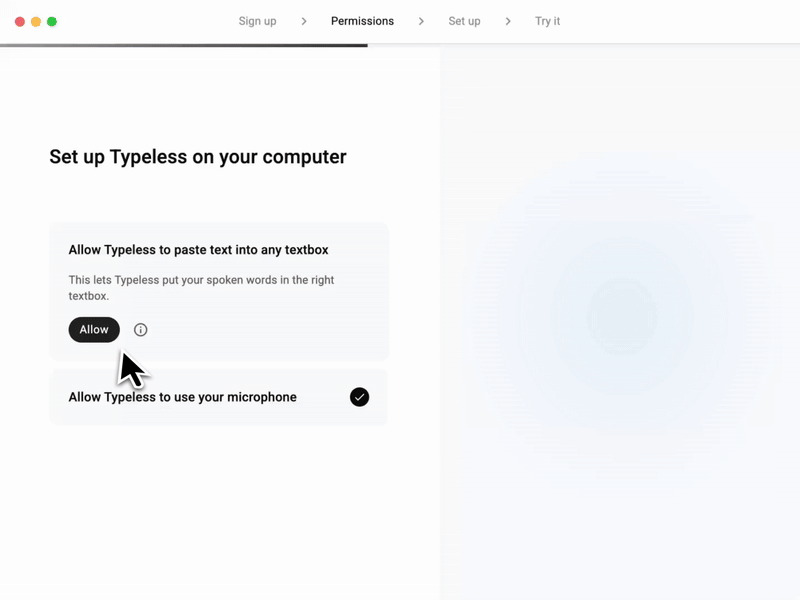The width and height of the screenshot is (800, 600).
Task: Open the Try it step
Action: [x=547, y=21]
